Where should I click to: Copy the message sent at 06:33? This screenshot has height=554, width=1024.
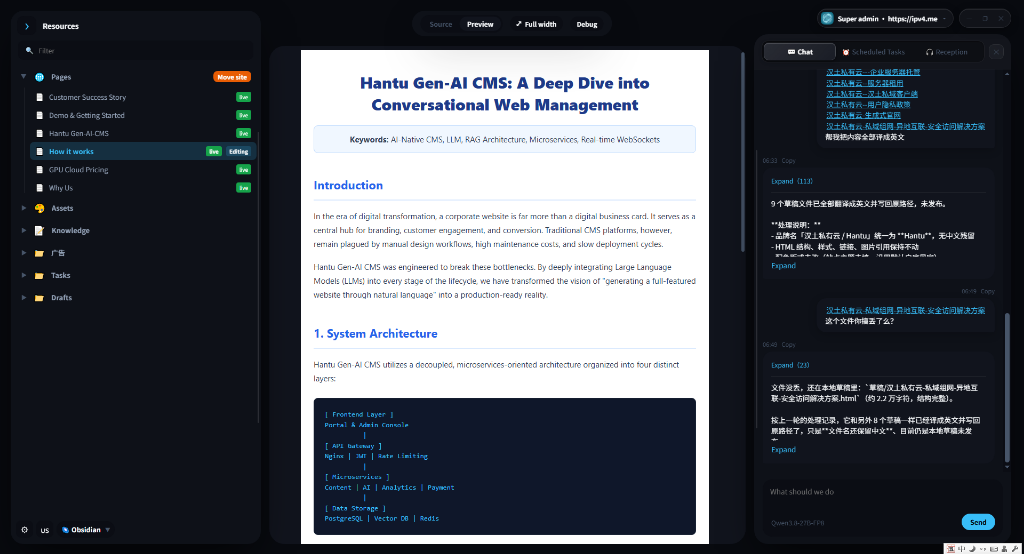[788, 161]
